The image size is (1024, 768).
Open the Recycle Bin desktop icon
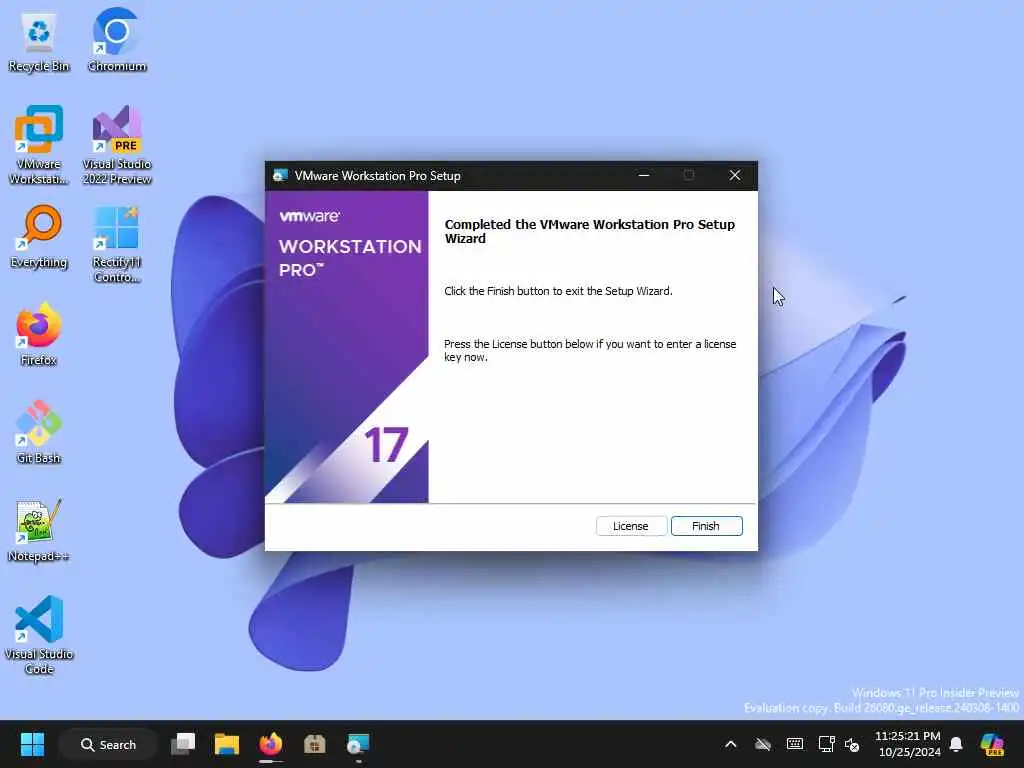click(39, 42)
